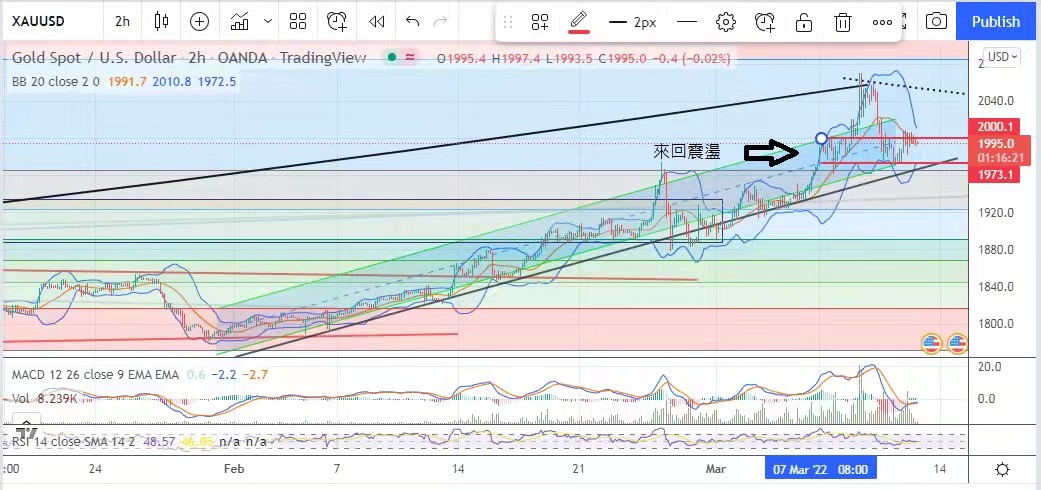The height and width of the screenshot is (490, 1041).
Task: Create an alert with the alarm clock icon
Action: [x=337, y=21]
